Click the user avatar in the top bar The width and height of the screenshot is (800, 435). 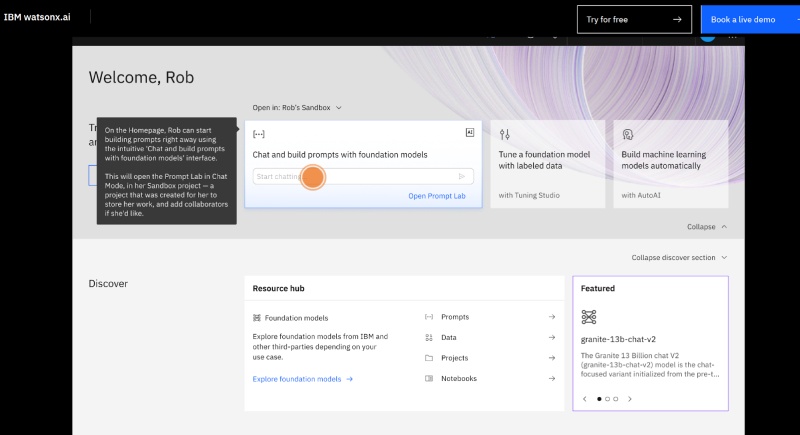pos(708,37)
